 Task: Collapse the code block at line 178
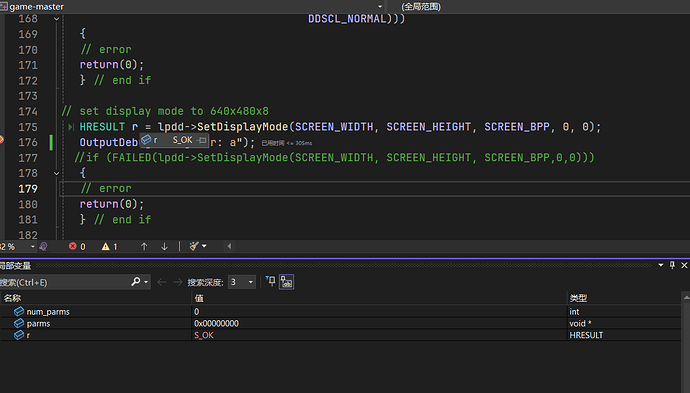[56, 173]
